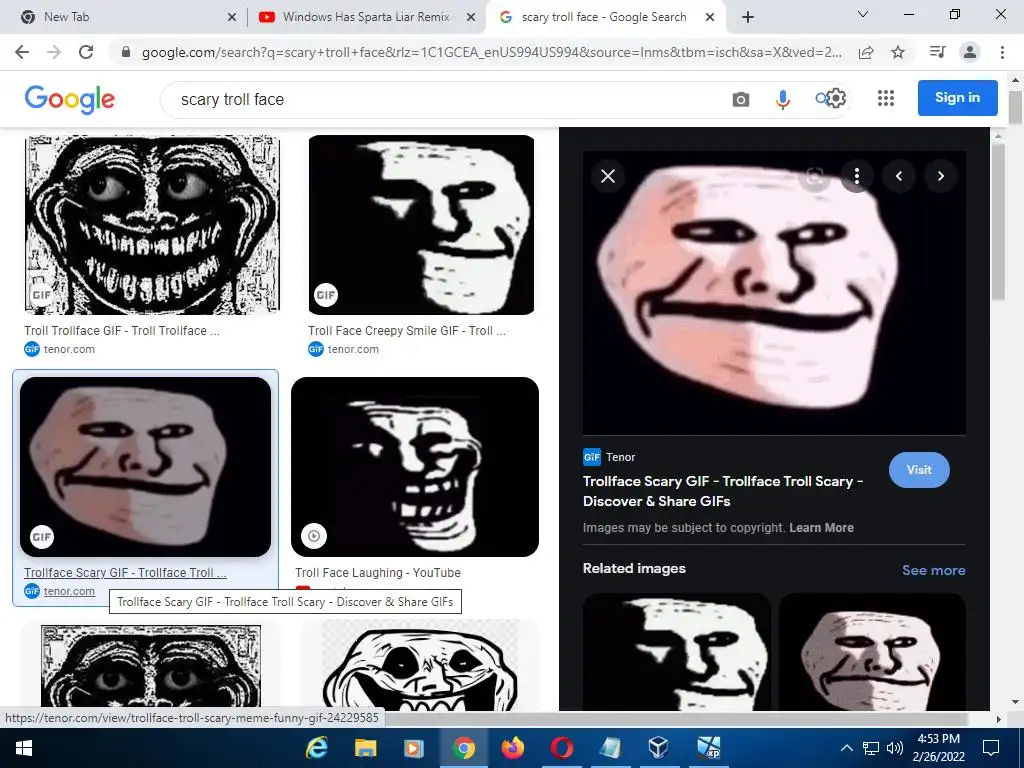Open Opera from the taskbar
Viewport: 1024px width, 768px height.
(561, 748)
